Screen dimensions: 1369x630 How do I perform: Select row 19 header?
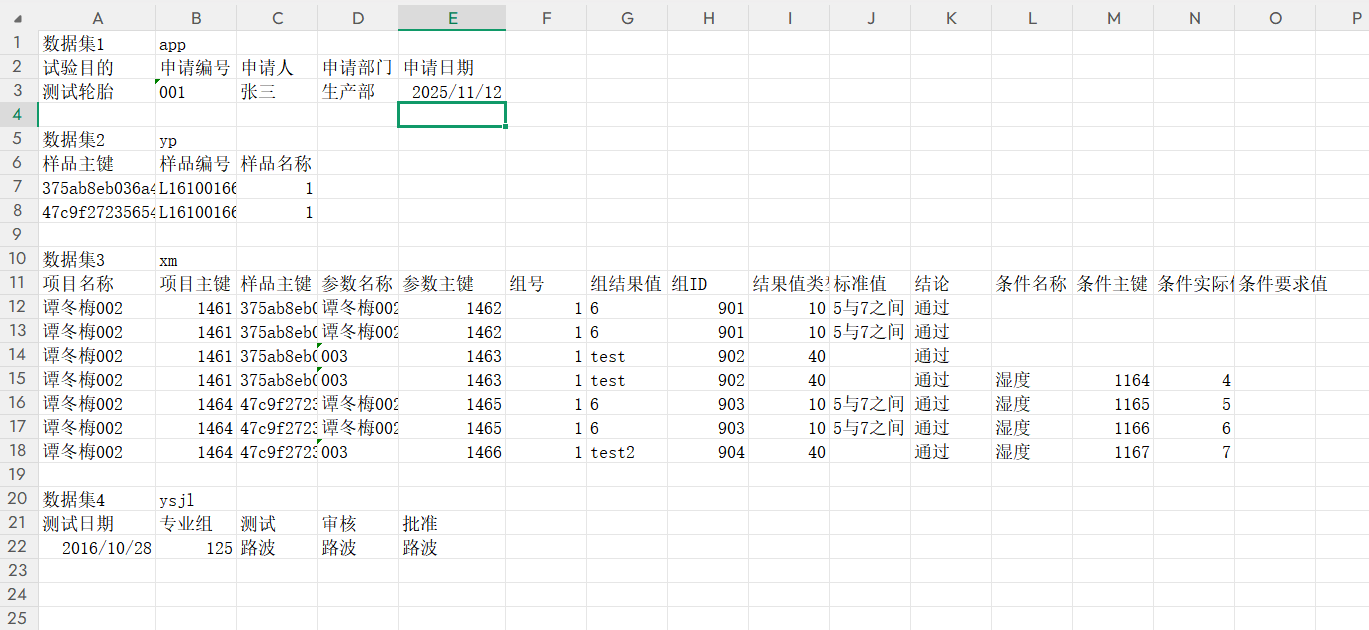click(x=19, y=475)
